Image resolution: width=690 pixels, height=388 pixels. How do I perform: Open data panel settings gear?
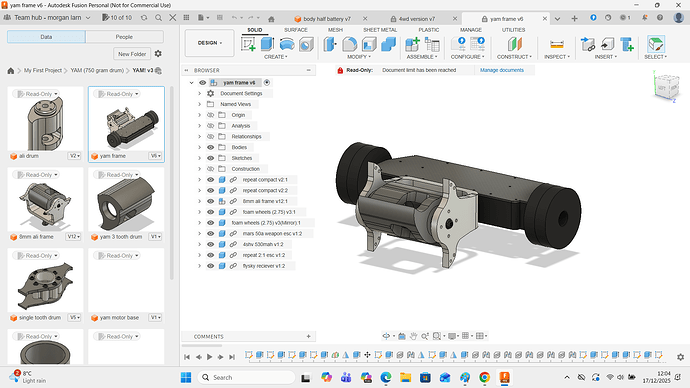tap(158, 53)
